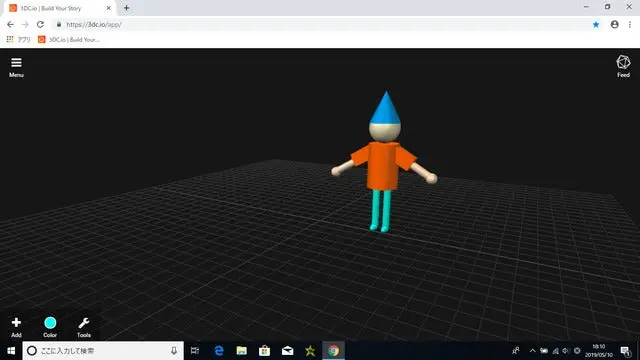640x360 pixels.
Task: Open the Chrome profile account icon
Action: click(x=614, y=24)
